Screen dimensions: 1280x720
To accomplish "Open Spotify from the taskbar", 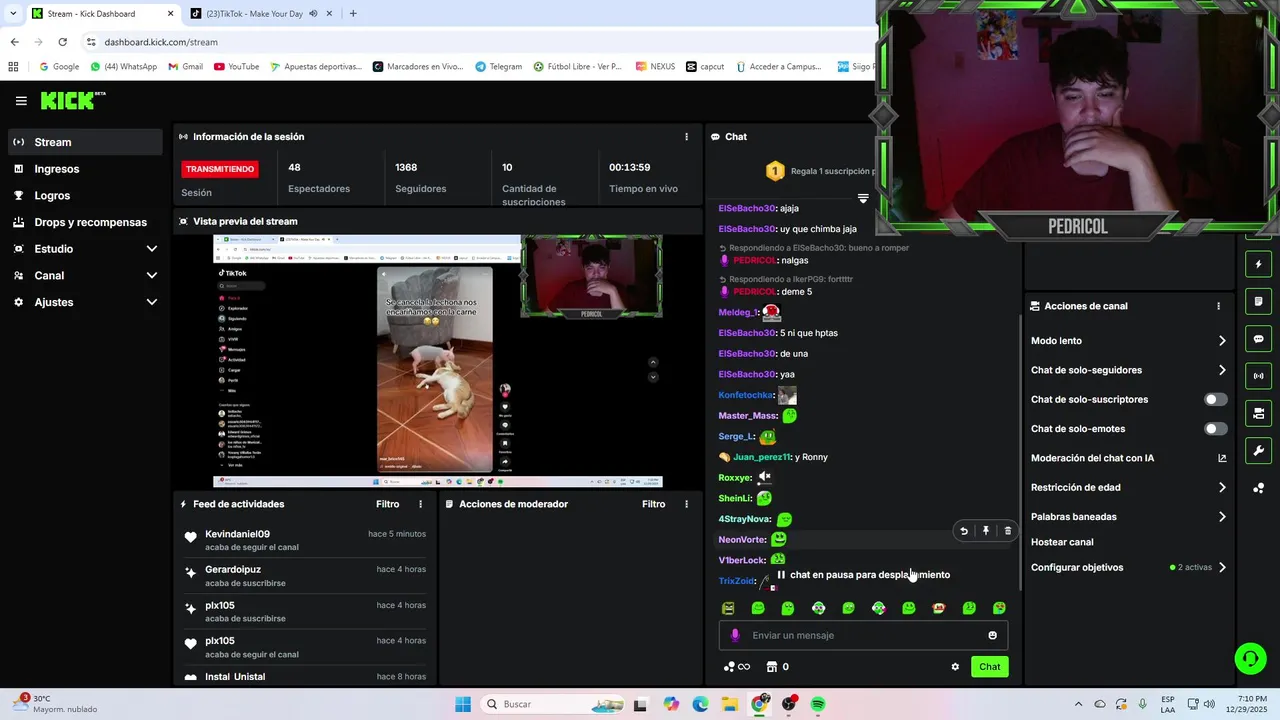I will [x=818, y=704].
